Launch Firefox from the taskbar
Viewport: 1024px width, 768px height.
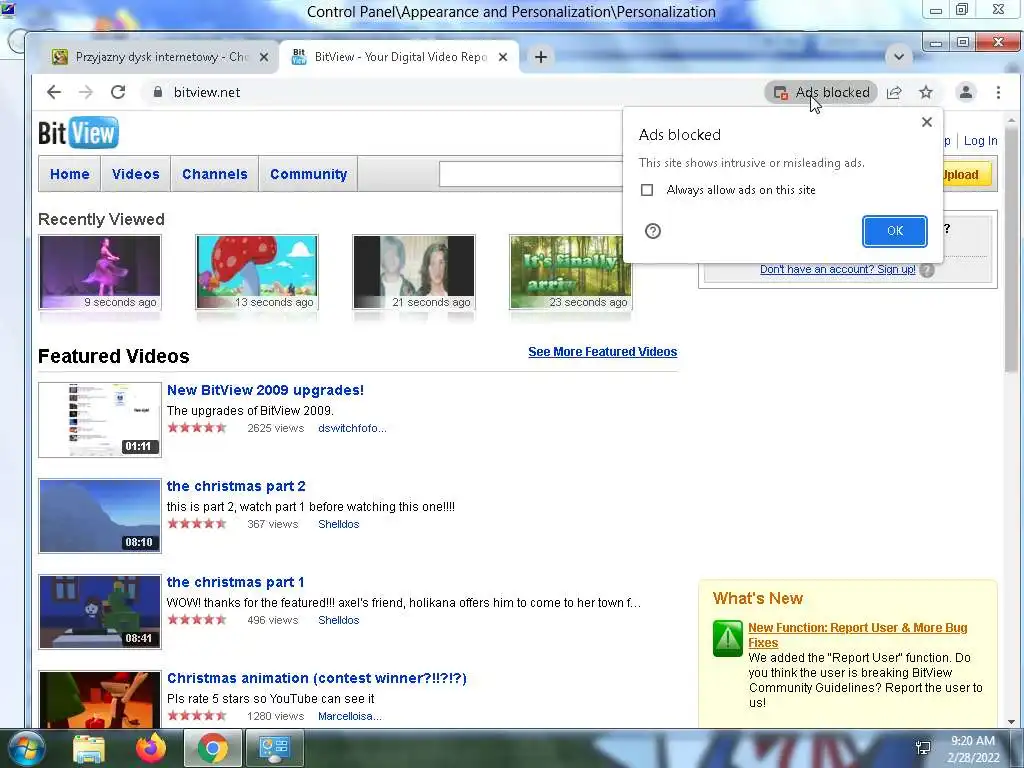151,748
